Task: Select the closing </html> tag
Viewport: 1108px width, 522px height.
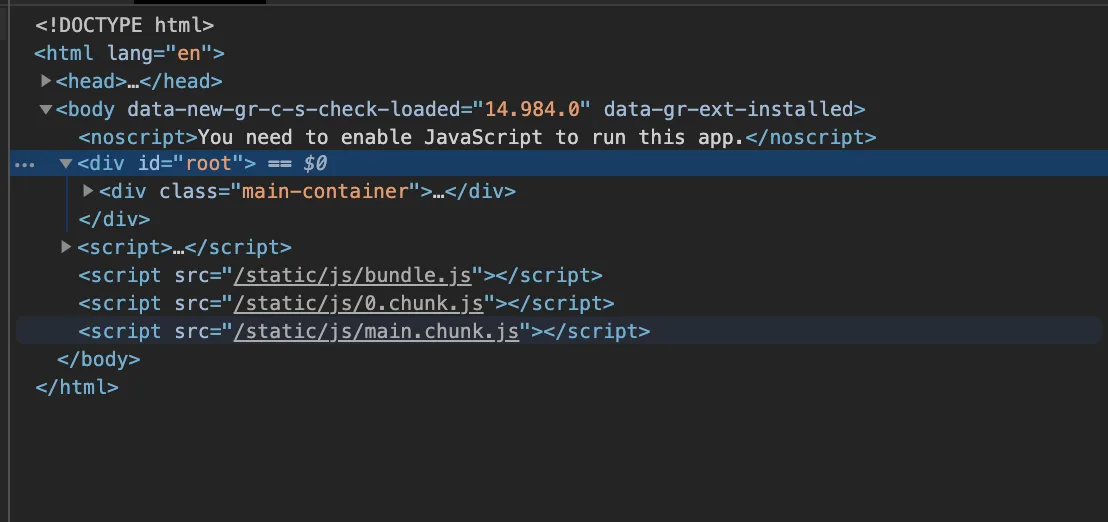Action: pos(77,387)
